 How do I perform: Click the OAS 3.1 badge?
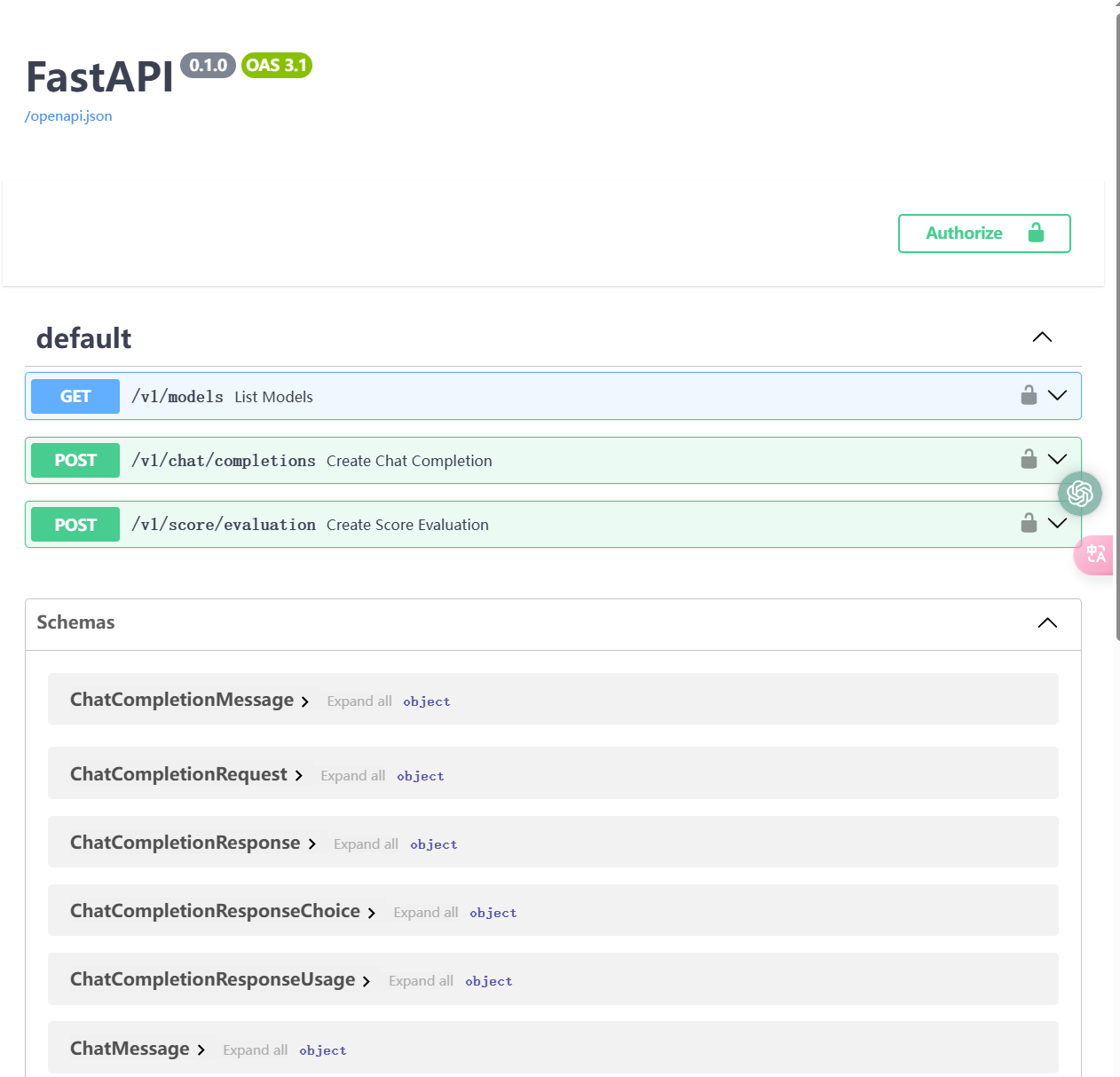(x=277, y=65)
